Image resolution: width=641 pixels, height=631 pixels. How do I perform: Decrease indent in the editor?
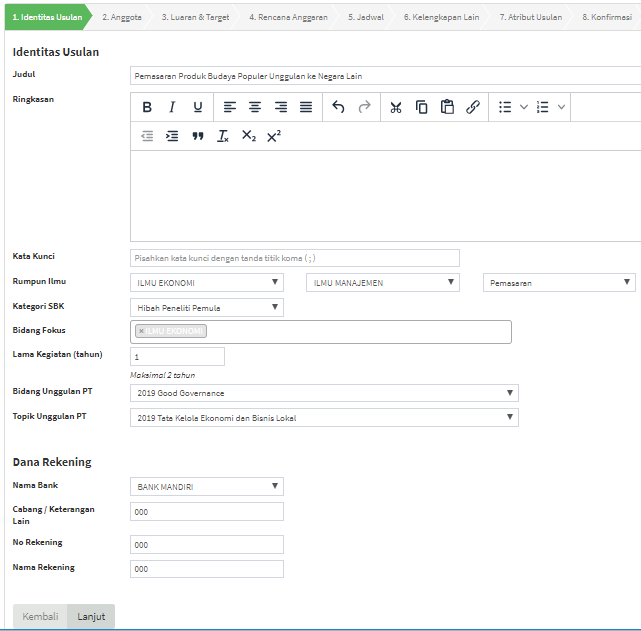147,136
